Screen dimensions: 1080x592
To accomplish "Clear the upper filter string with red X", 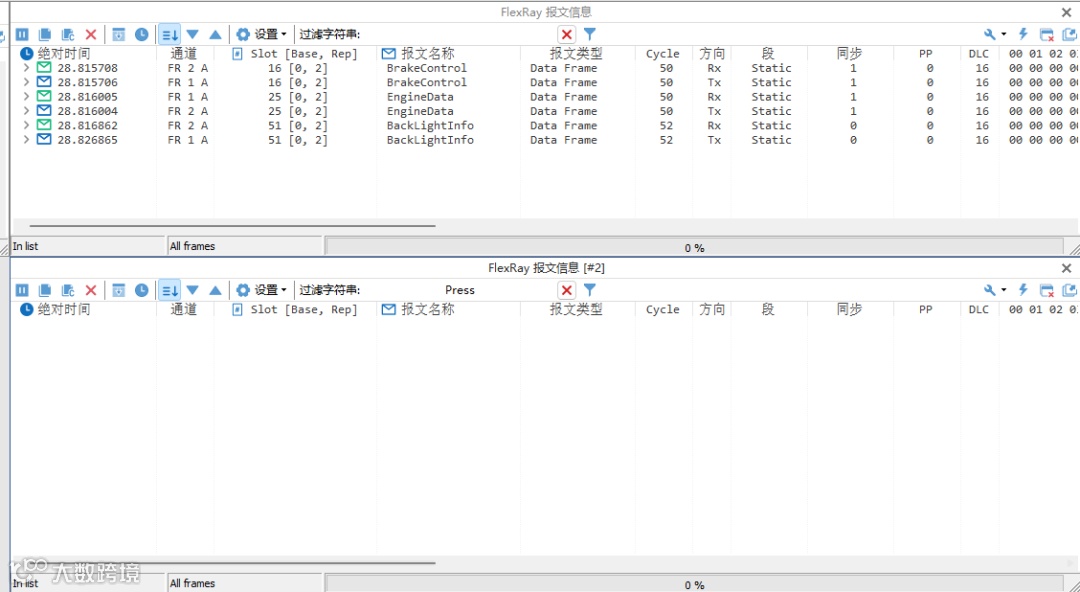I will (x=566, y=34).
